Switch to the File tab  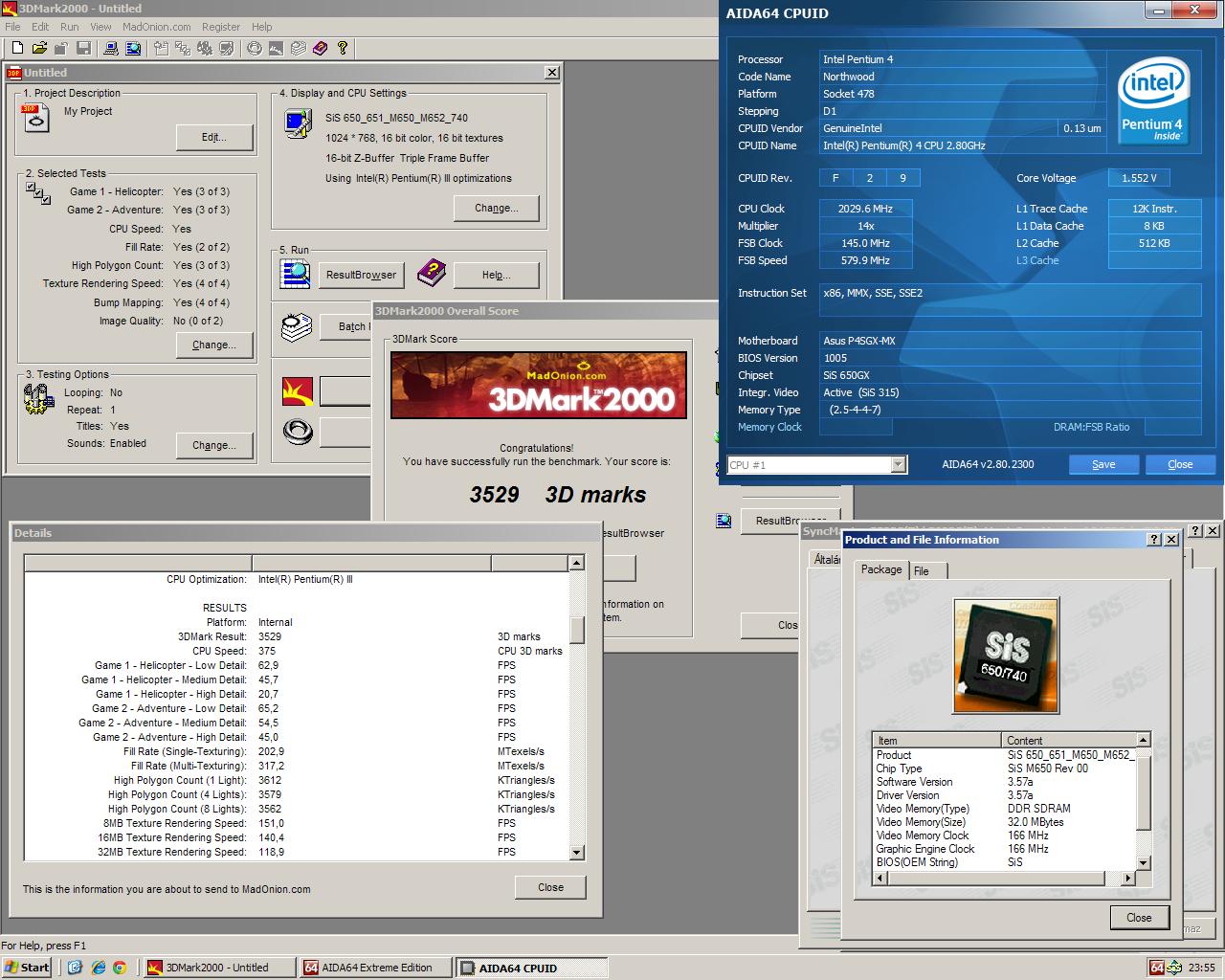pos(922,570)
